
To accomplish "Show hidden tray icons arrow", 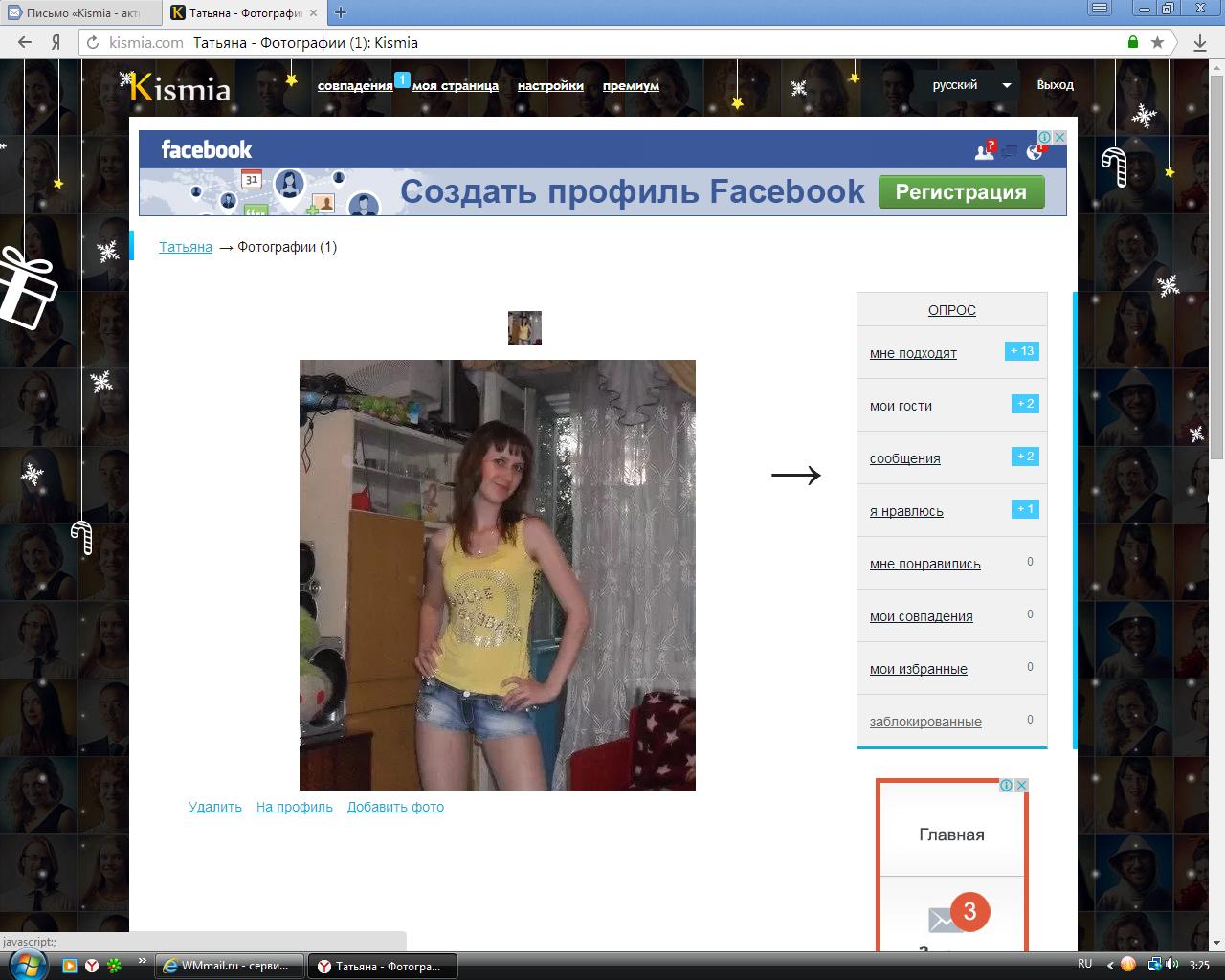I will pos(1110,965).
